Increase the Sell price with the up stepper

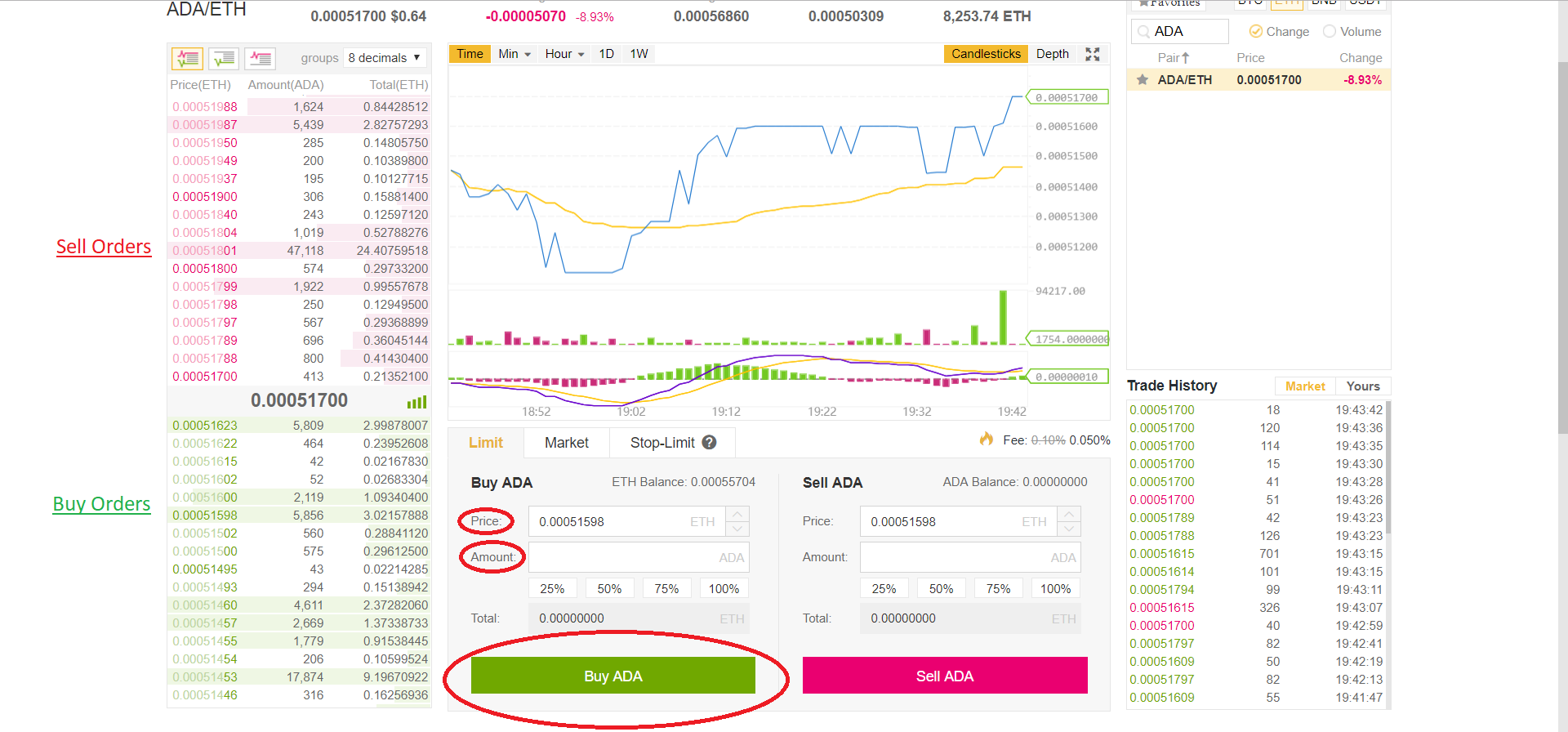pos(1069,514)
